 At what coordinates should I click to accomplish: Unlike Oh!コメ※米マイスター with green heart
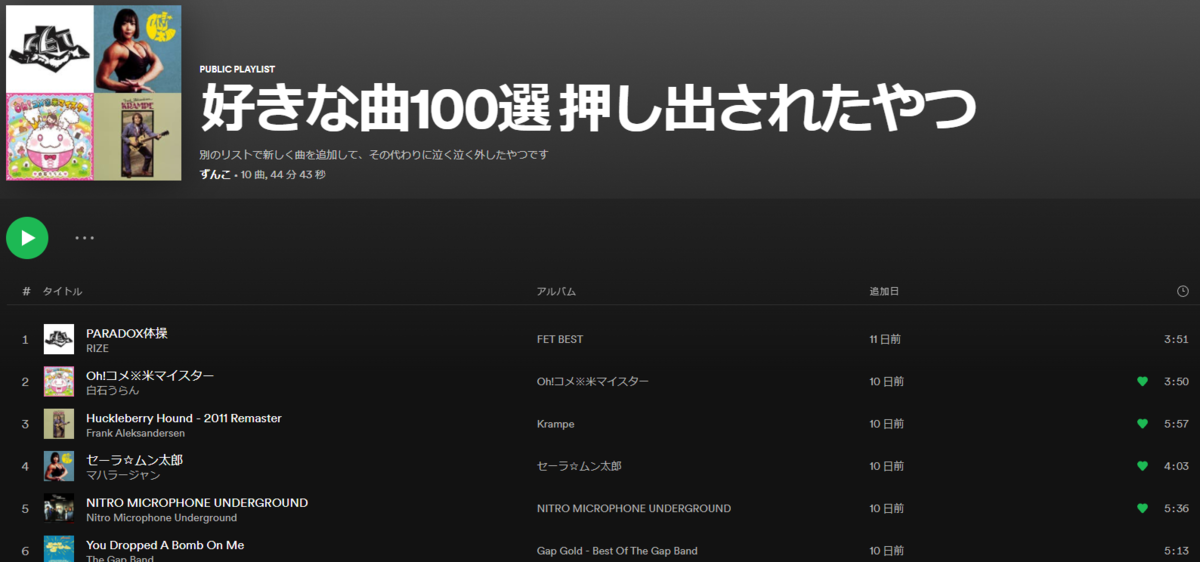tap(1142, 381)
